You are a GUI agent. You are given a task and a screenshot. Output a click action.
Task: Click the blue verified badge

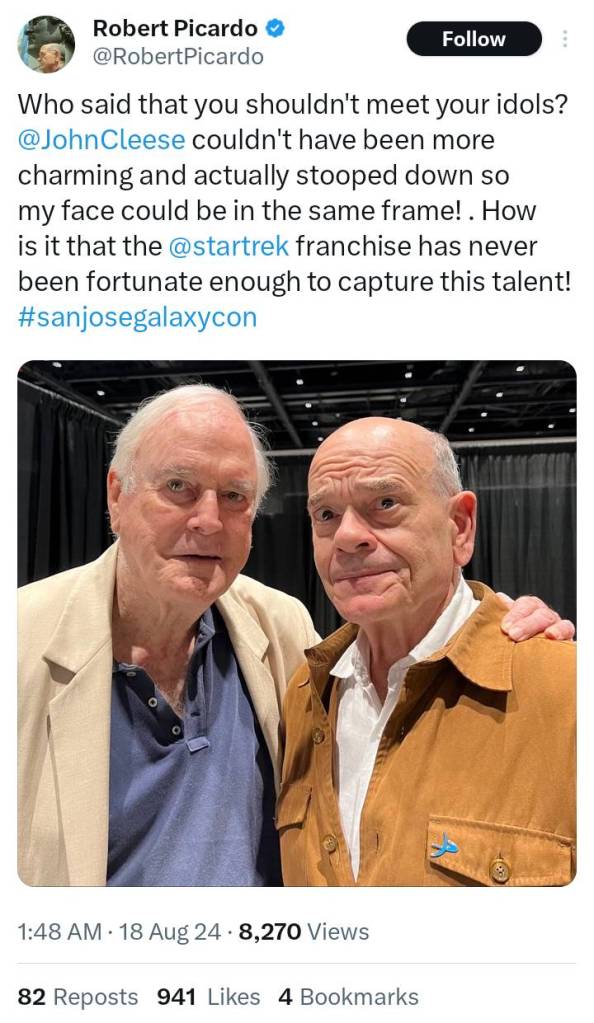pyautogui.click(x=275, y=28)
